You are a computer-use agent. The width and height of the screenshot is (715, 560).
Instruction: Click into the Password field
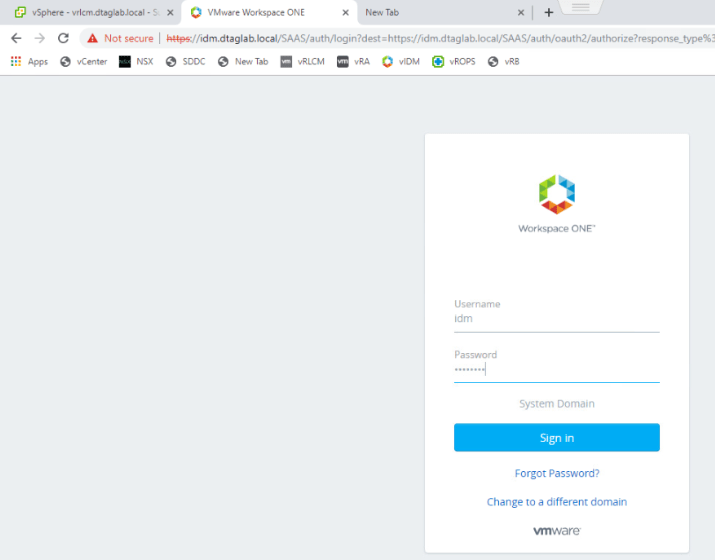pyautogui.click(x=557, y=370)
